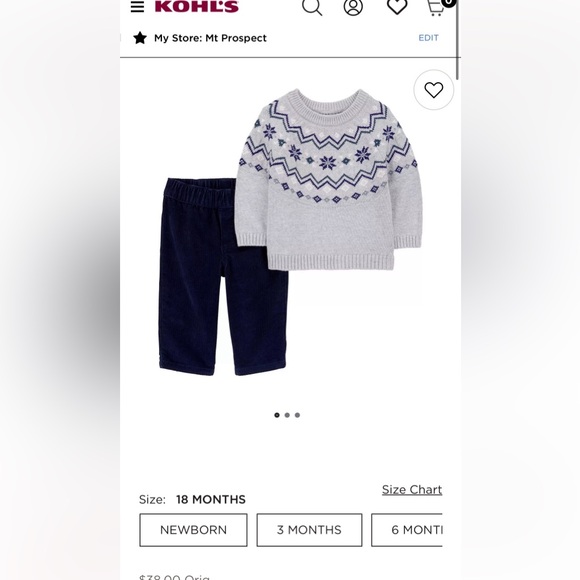Image resolution: width=580 pixels, height=580 pixels.
Task: Open the account profile icon
Action: tap(353, 7)
